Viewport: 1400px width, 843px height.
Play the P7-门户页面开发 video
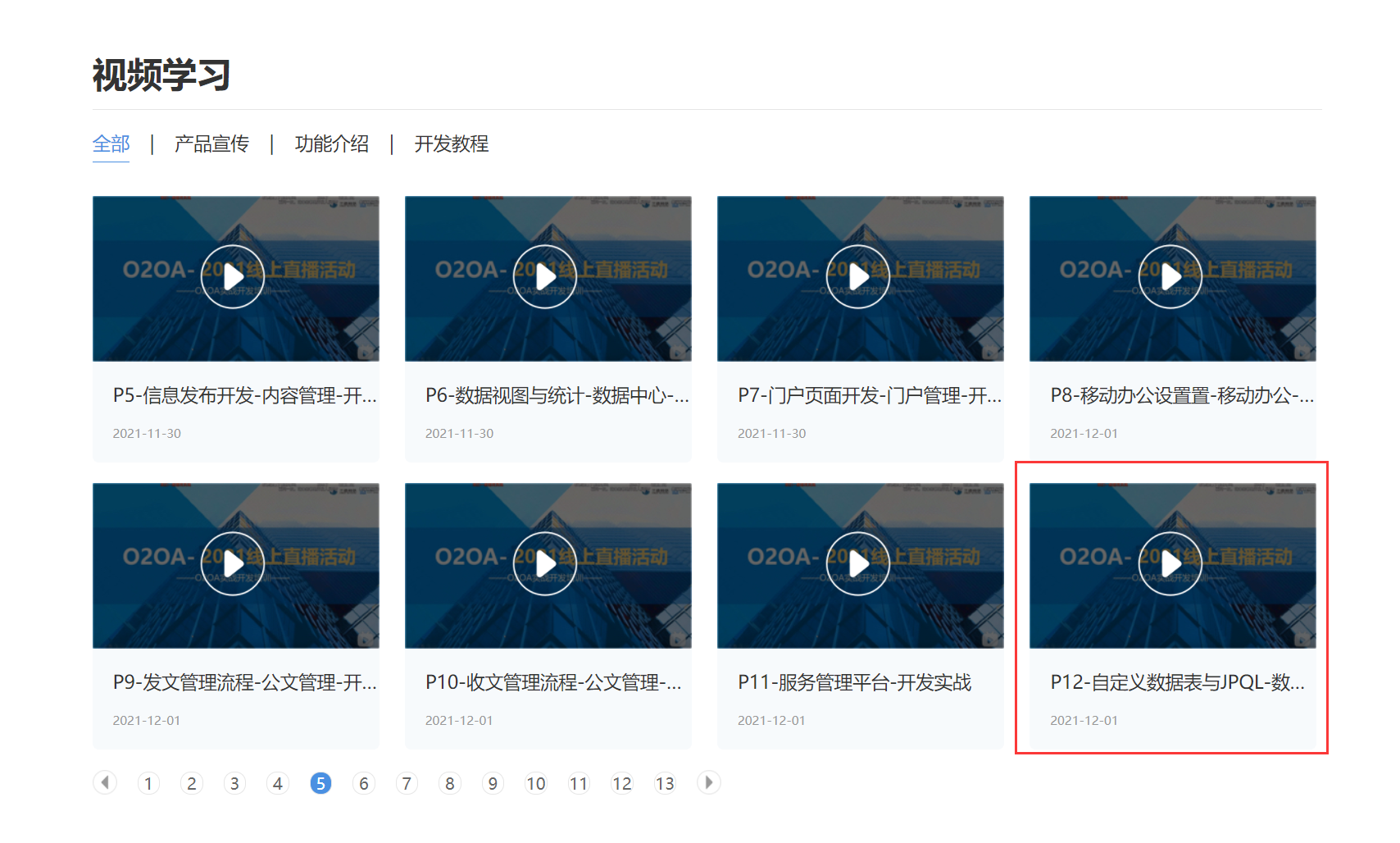857,277
